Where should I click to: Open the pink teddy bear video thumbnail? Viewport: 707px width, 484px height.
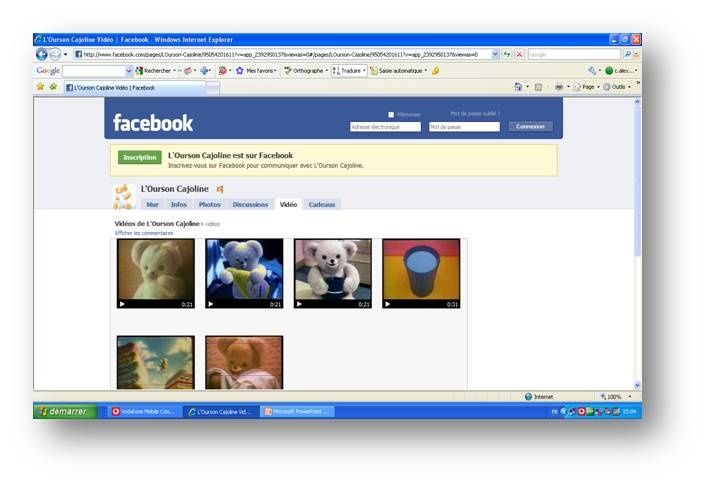[244, 362]
